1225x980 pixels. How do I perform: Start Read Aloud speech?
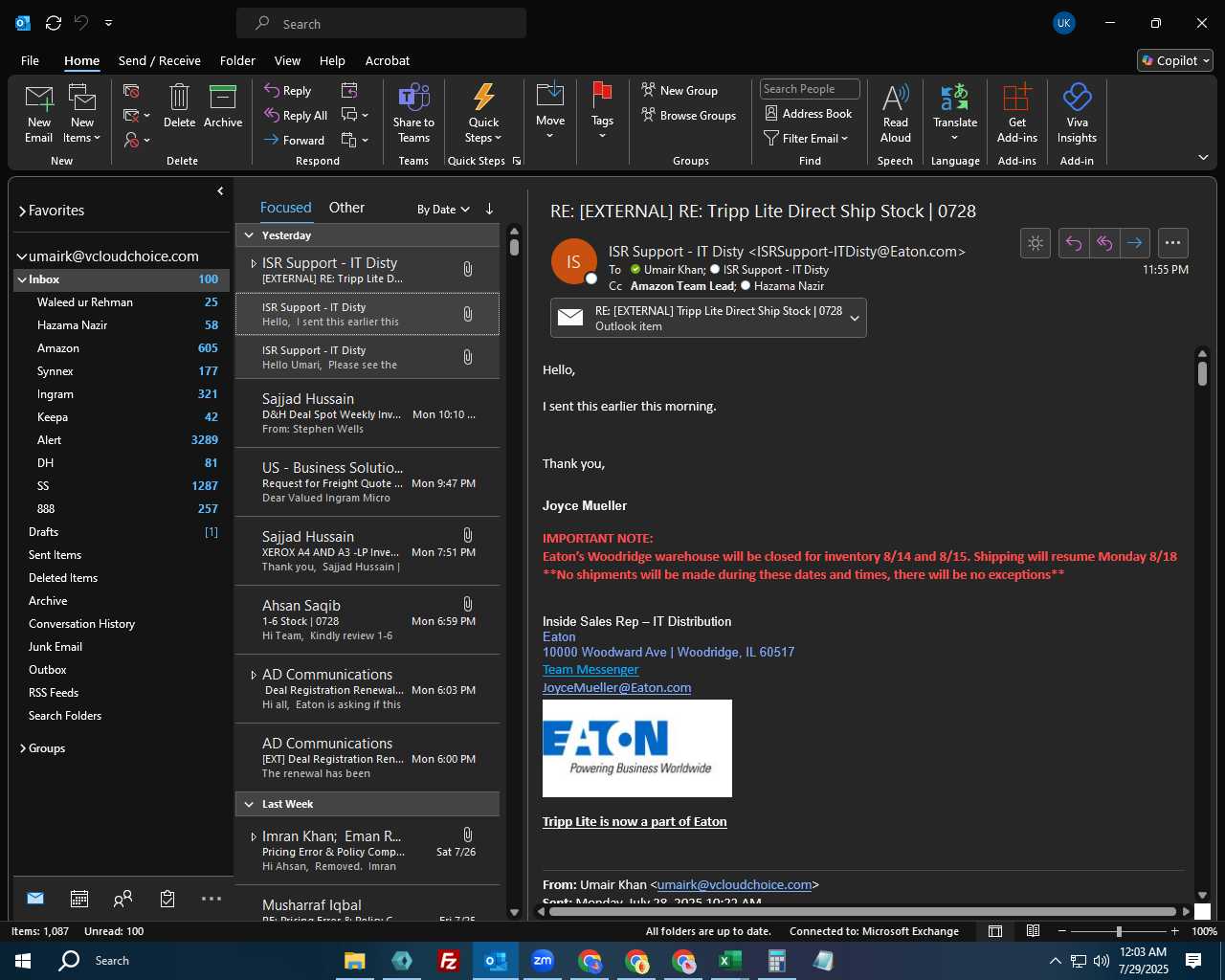896,113
